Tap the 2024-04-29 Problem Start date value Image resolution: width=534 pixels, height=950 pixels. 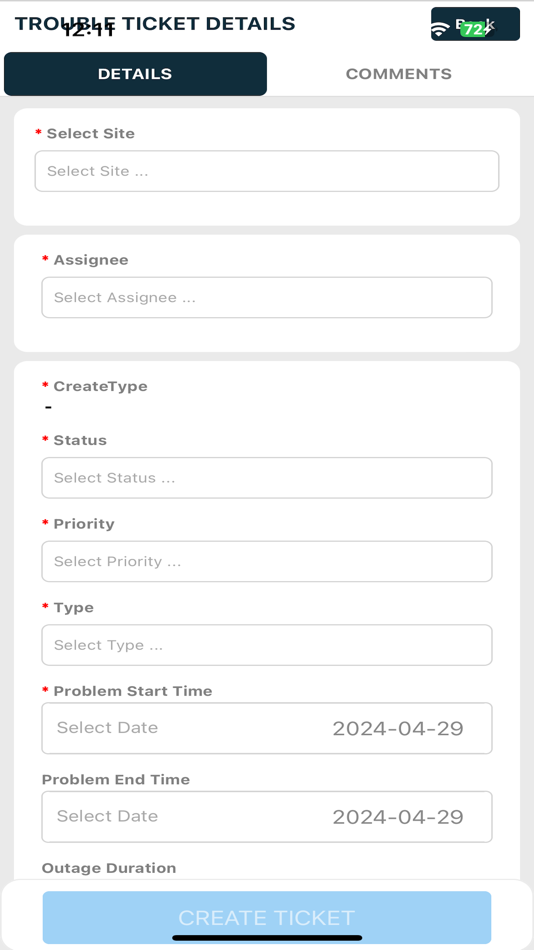[x=398, y=728]
